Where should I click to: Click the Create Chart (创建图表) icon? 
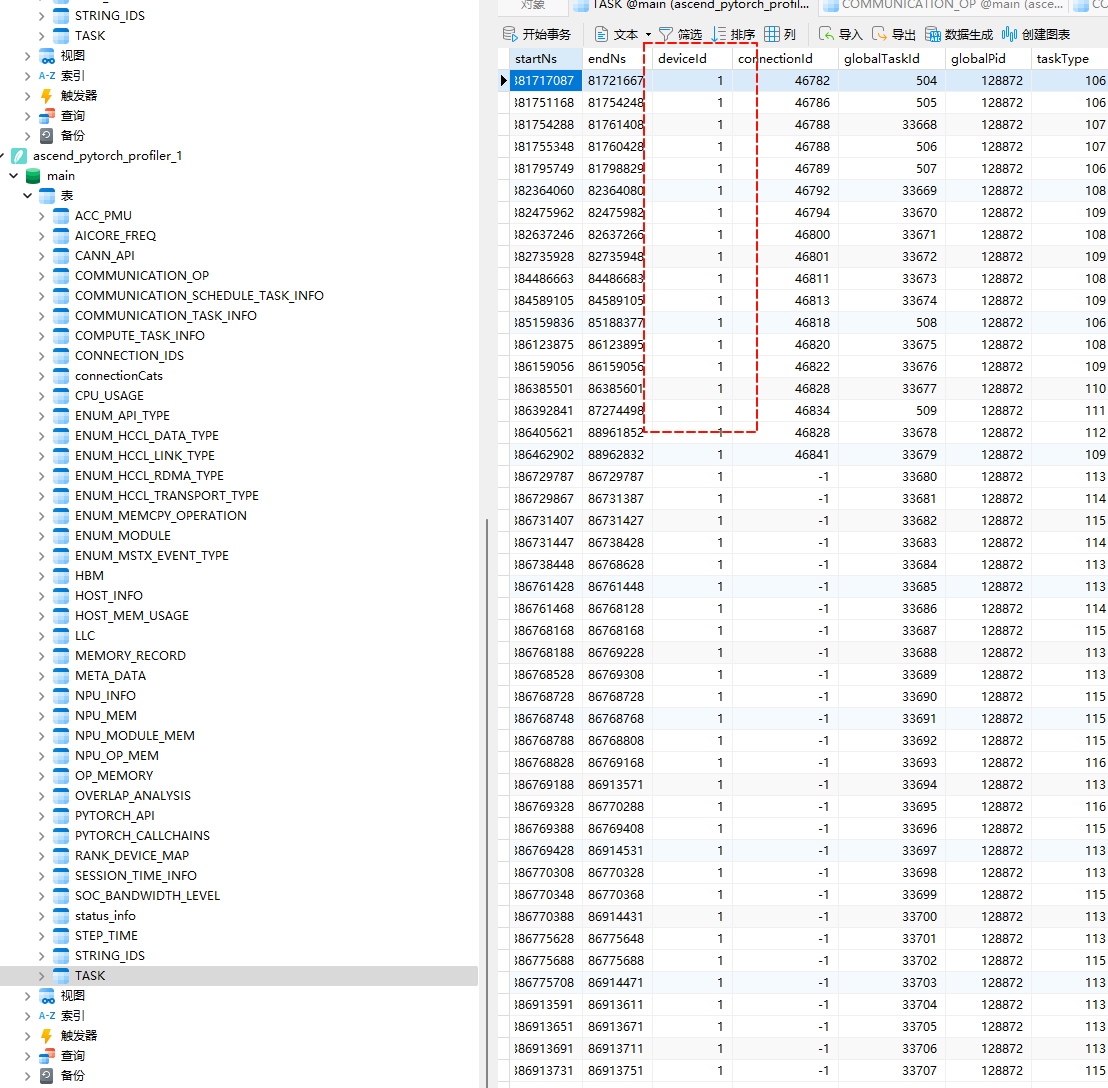click(x=1010, y=34)
